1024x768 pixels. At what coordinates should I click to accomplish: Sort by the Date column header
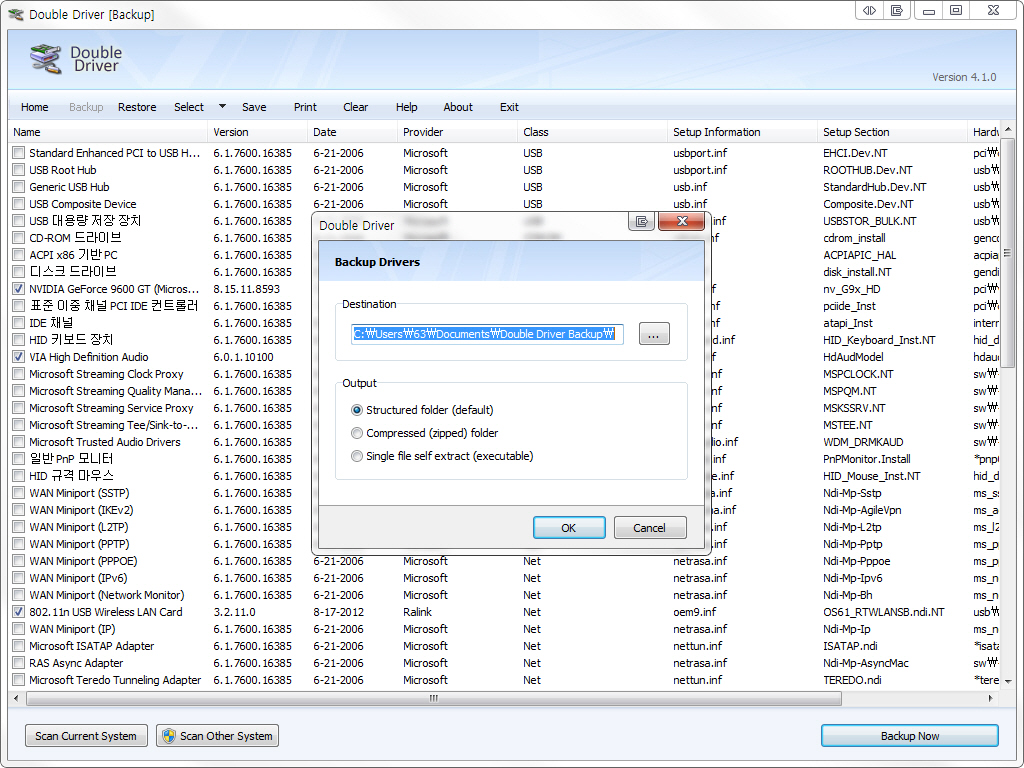pos(352,132)
